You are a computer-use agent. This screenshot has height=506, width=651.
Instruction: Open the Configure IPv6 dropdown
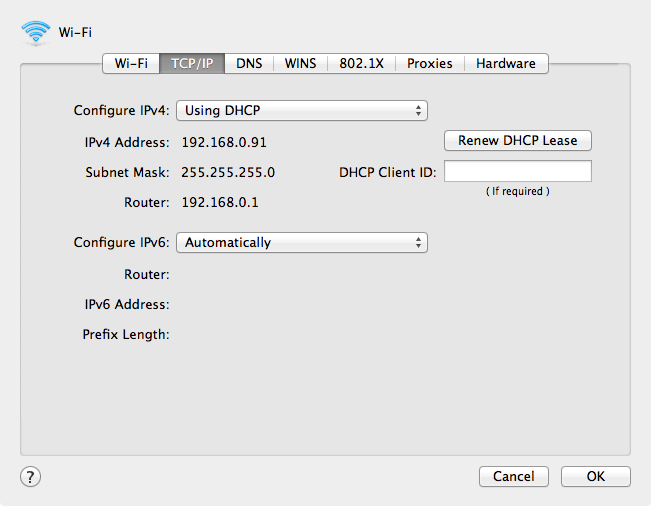click(x=302, y=242)
